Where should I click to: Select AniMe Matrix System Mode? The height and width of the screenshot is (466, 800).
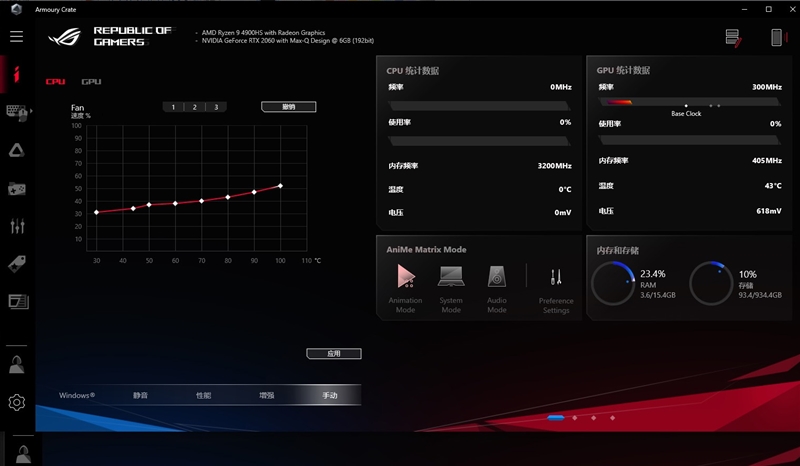[x=451, y=284]
